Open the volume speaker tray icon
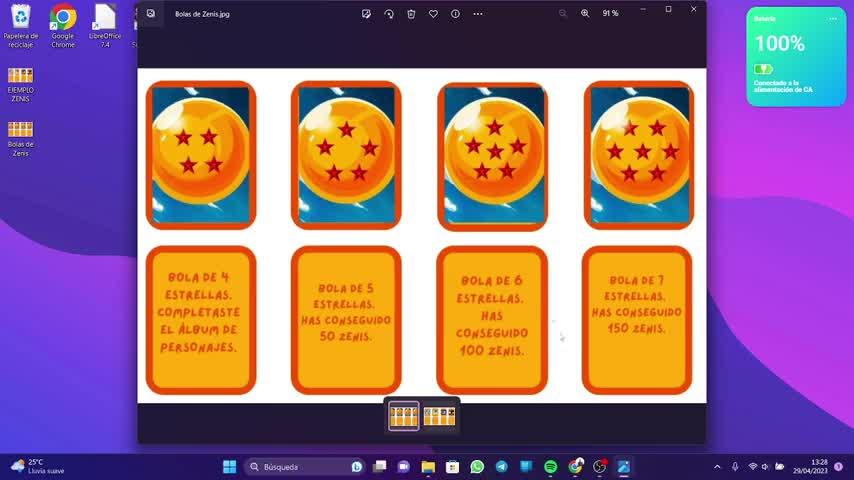Image resolution: width=854 pixels, height=480 pixels. click(765, 467)
